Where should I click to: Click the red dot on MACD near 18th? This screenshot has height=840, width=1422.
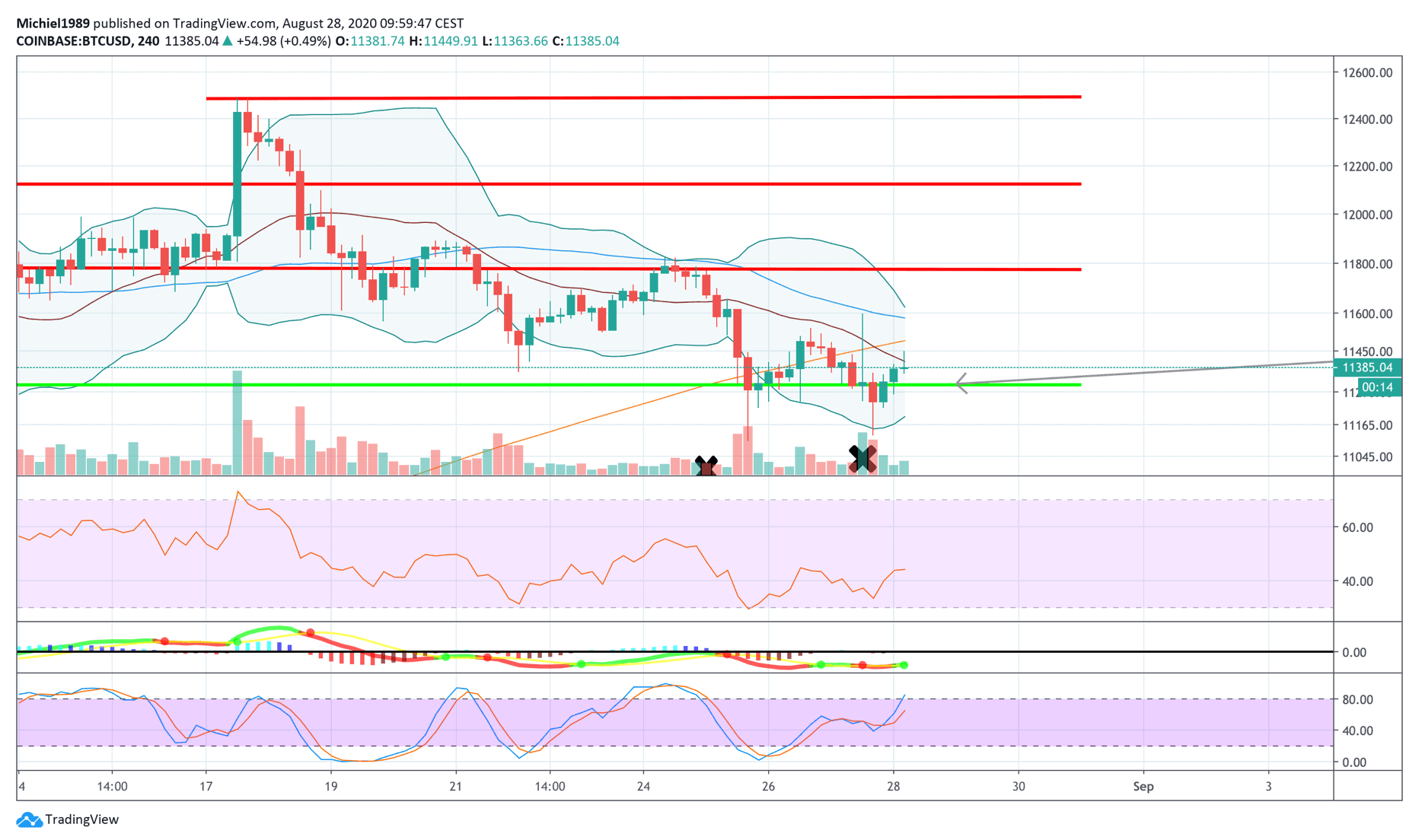pyautogui.click(x=311, y=633)
